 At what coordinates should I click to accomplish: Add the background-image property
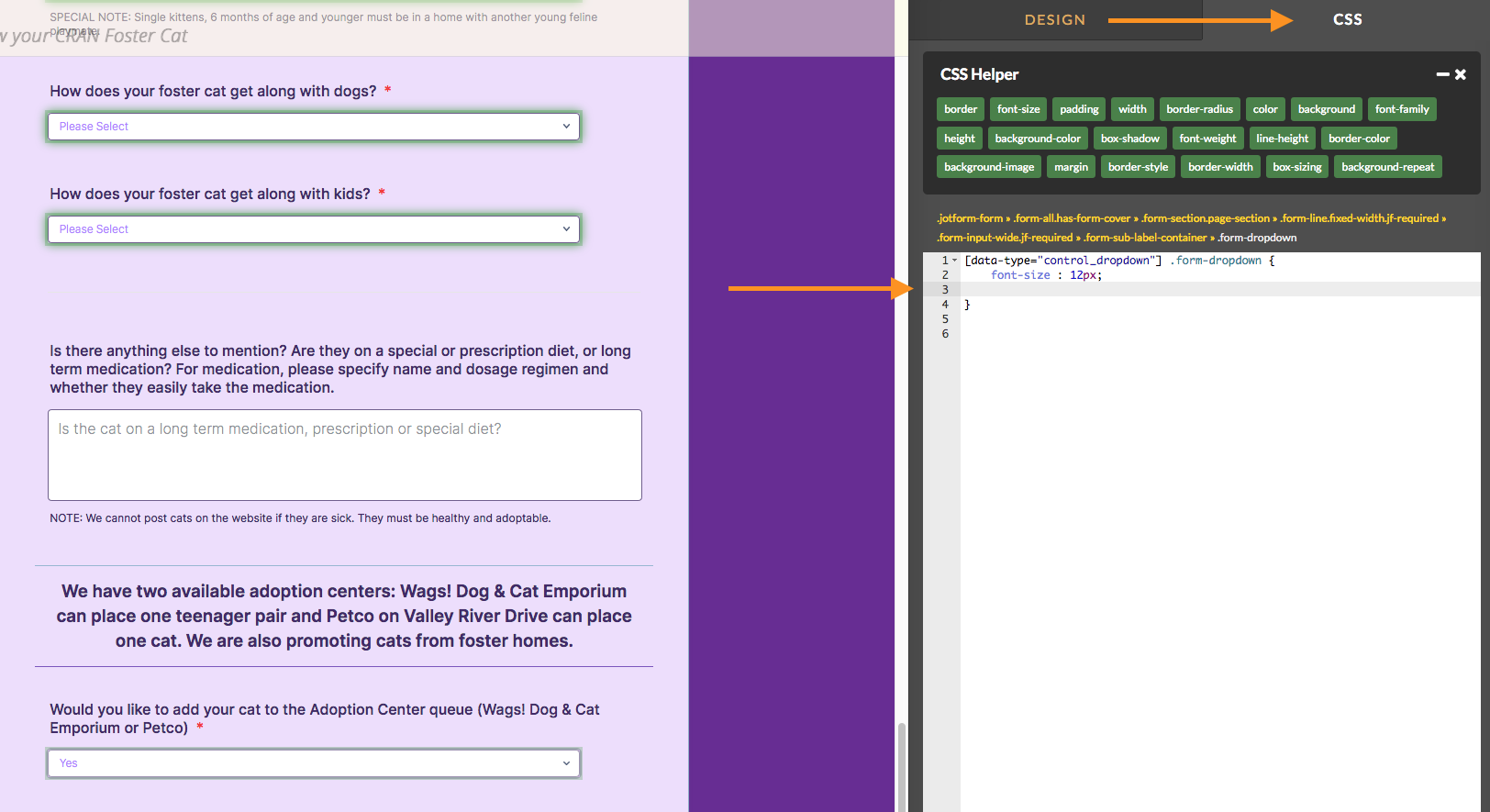988,167
